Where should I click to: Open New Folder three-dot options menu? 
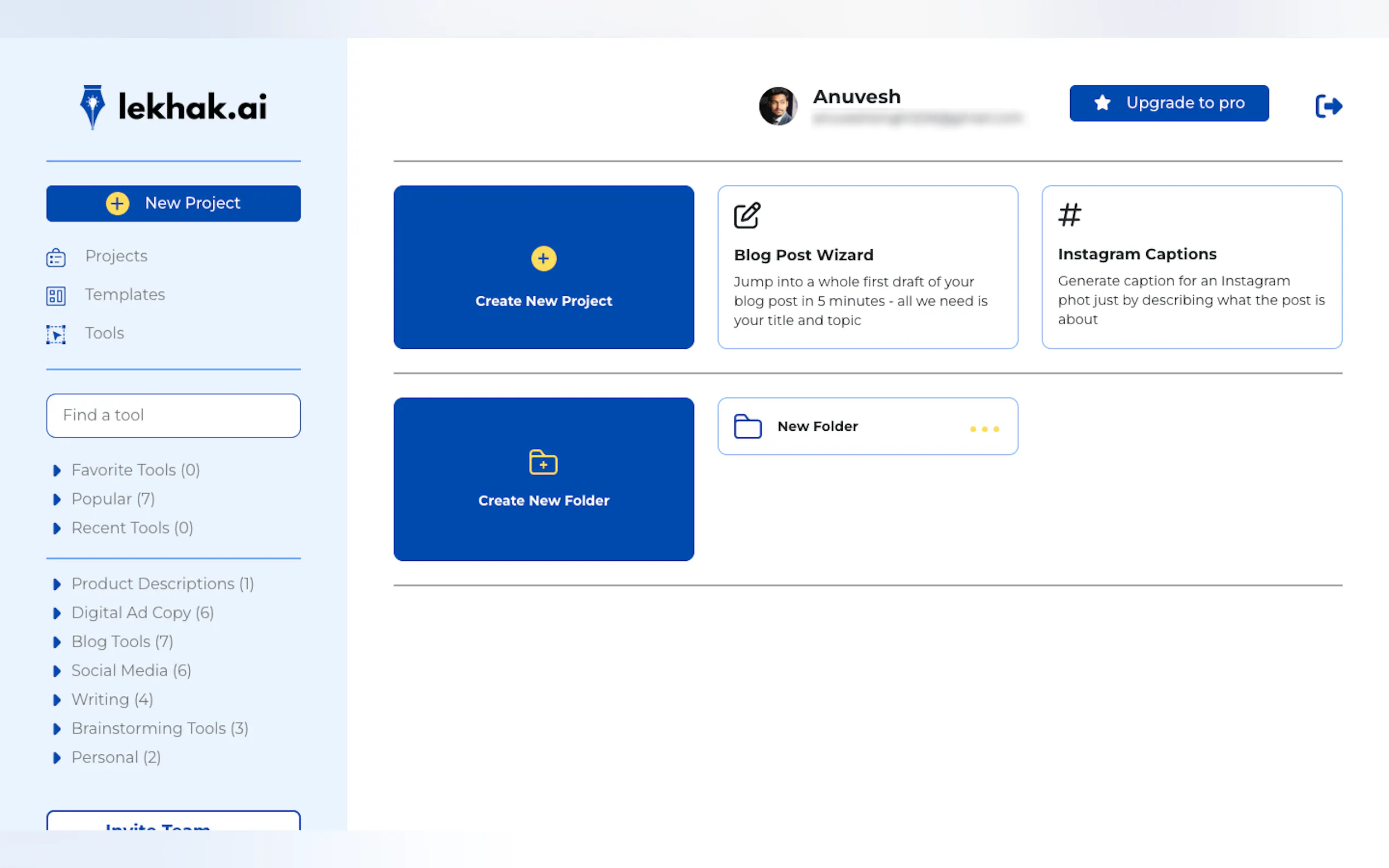coord(984,429)
